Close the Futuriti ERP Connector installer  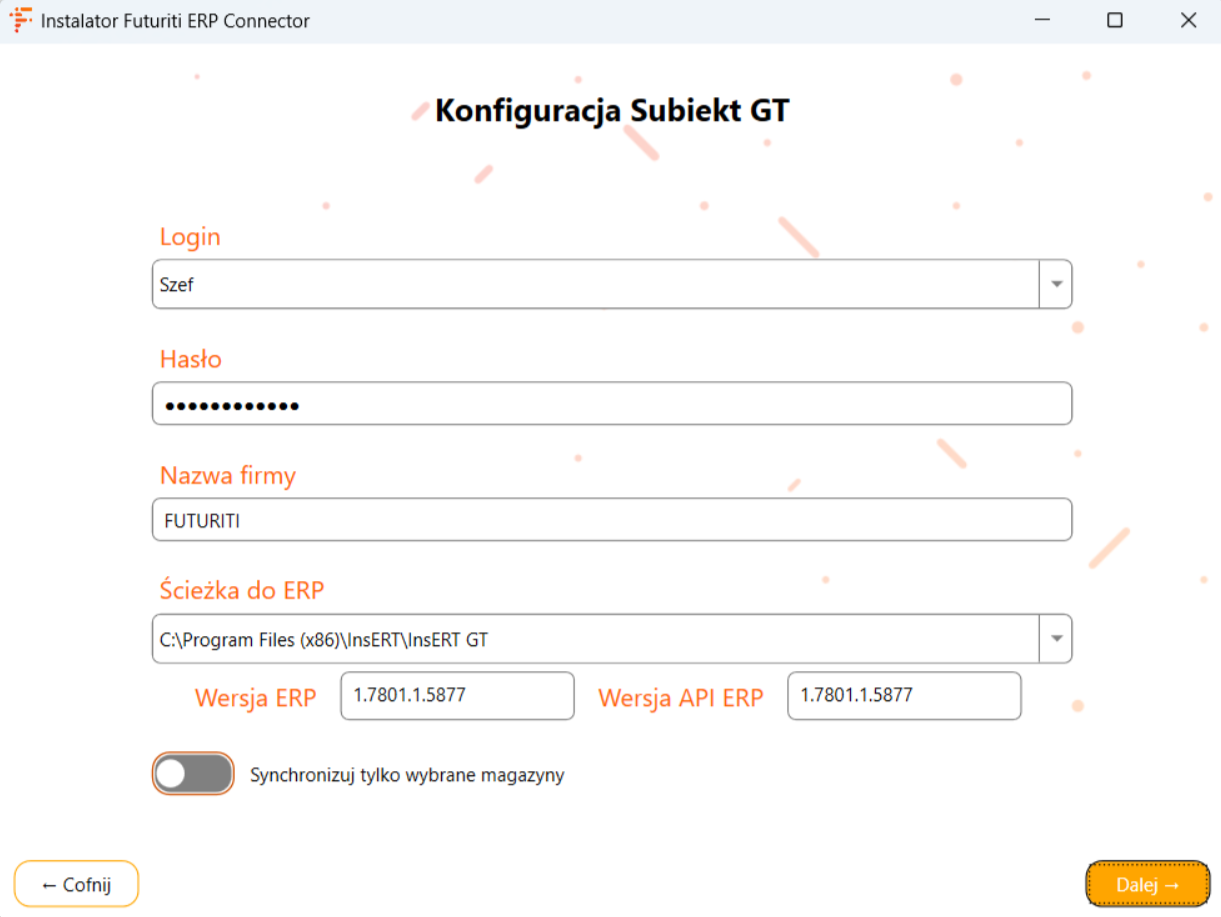(x=1188, y=20)
